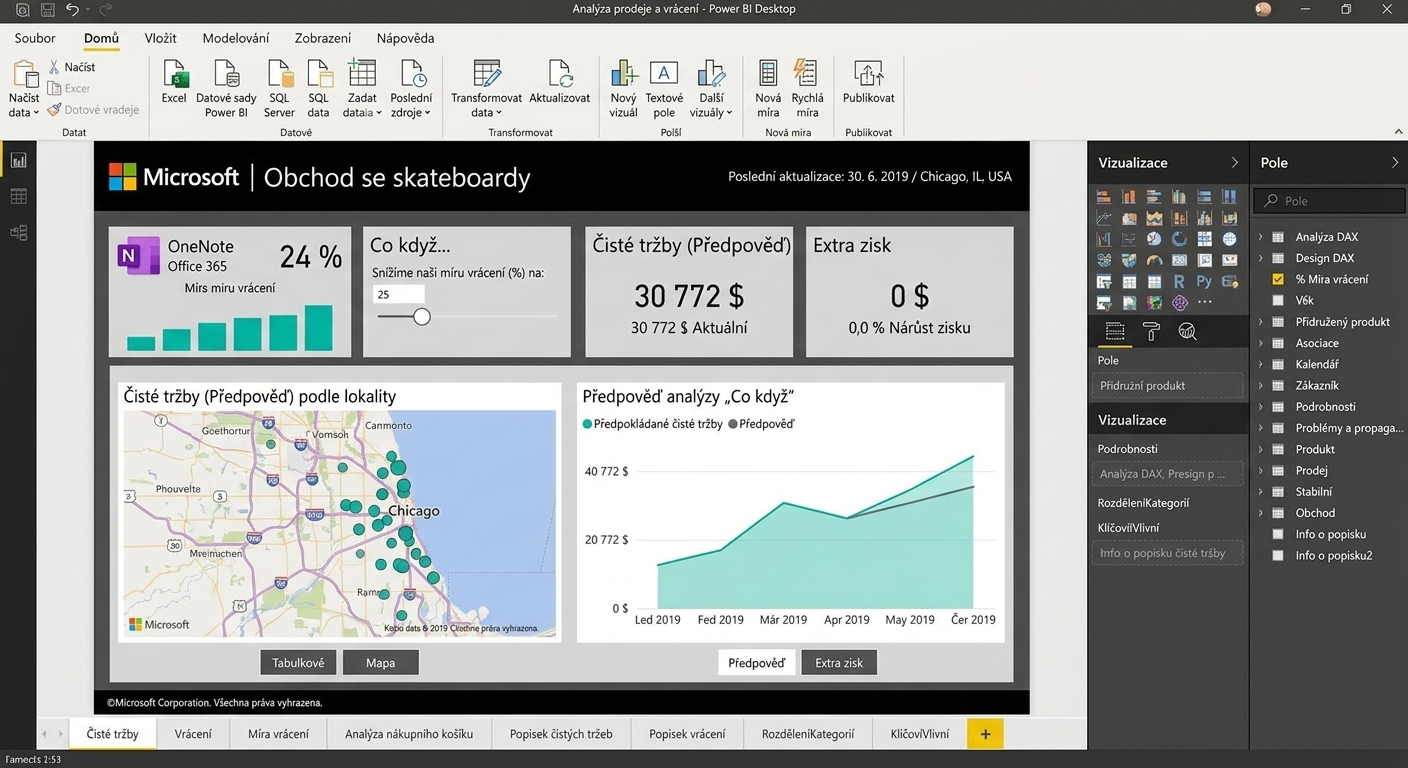This screenshot has width=1408, height=768.
Task: Show more visuals via ellipsis icon
Action: (x=1204, y=302)
